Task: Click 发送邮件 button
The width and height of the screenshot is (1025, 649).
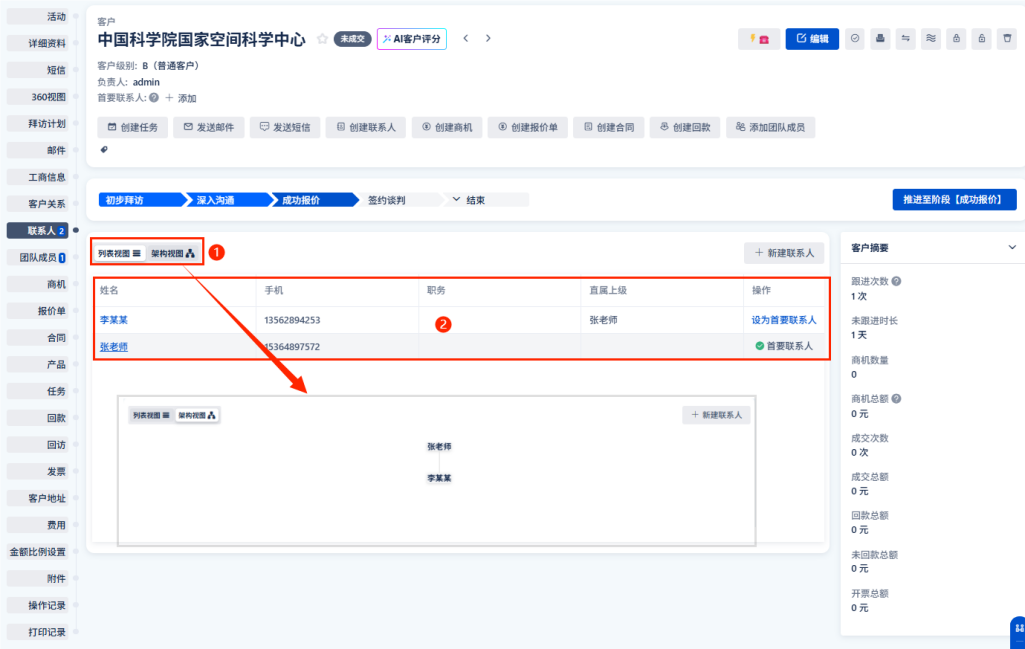Action: [x=209, y=127]
